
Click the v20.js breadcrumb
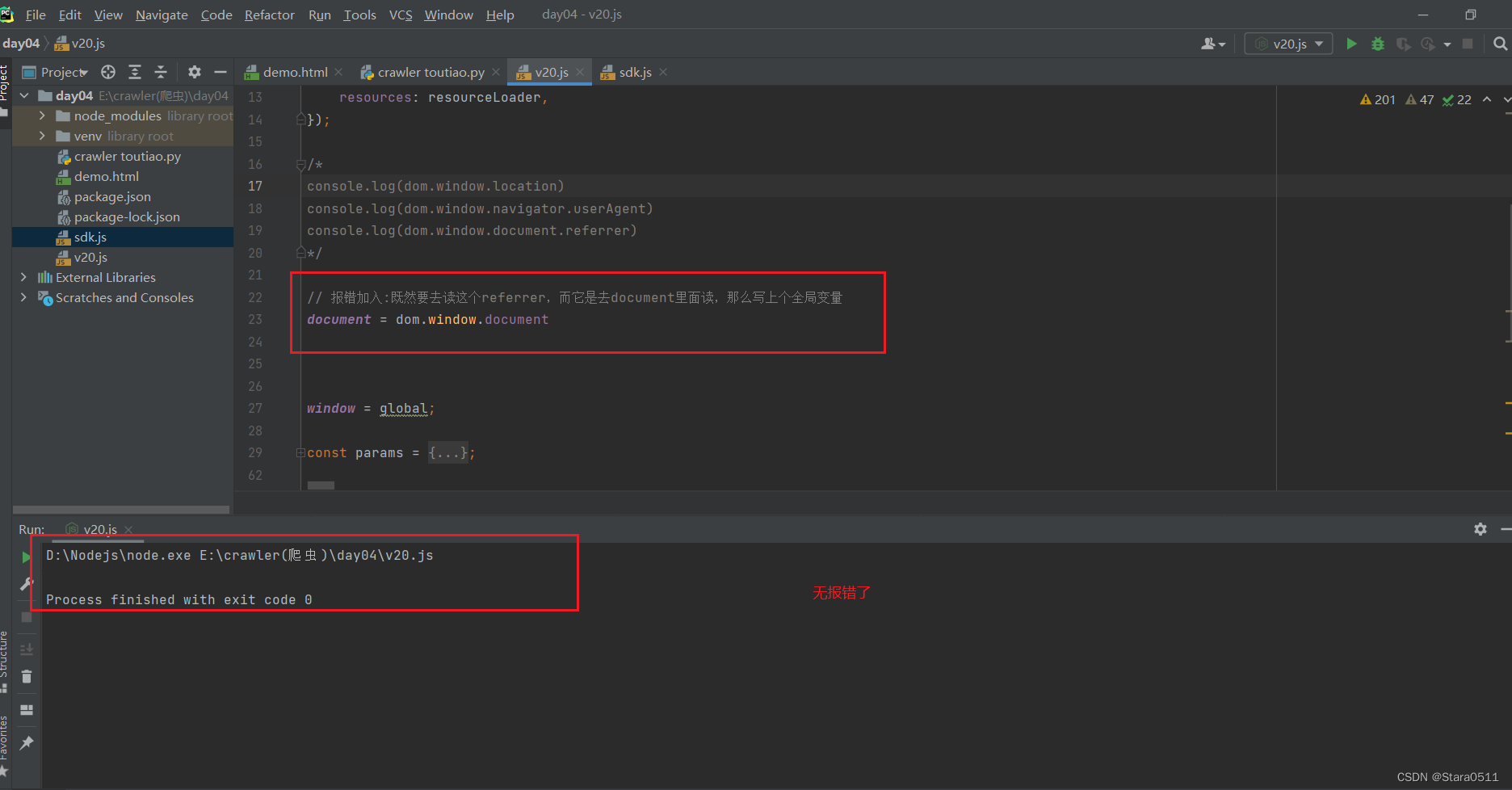[x=80, y=44]
